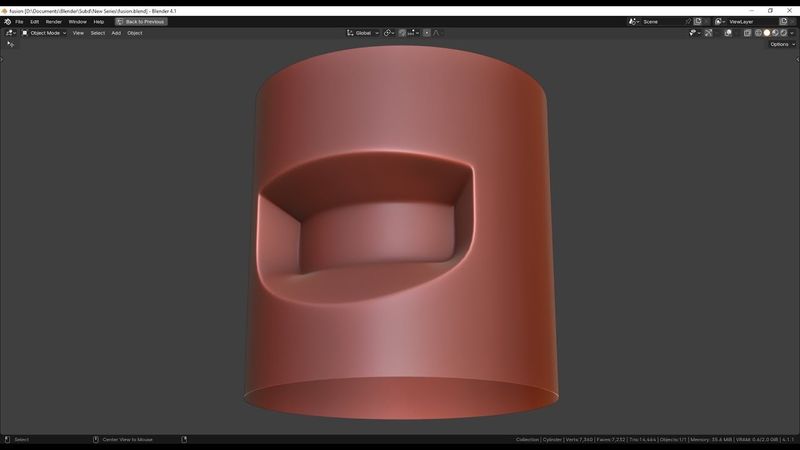Select solid viewport shading mode
The width and height of the screenshot is (800, 450).
pos(767,33)
